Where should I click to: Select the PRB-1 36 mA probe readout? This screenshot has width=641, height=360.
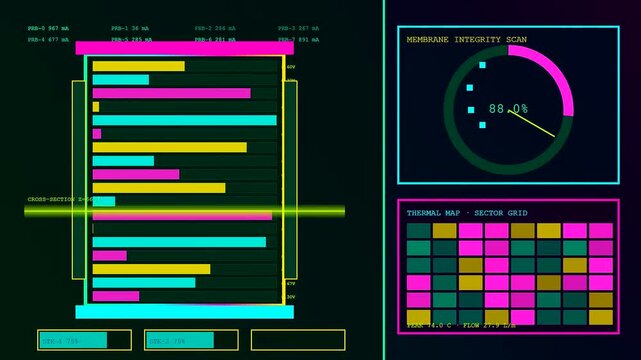click(x=130, y=29)
